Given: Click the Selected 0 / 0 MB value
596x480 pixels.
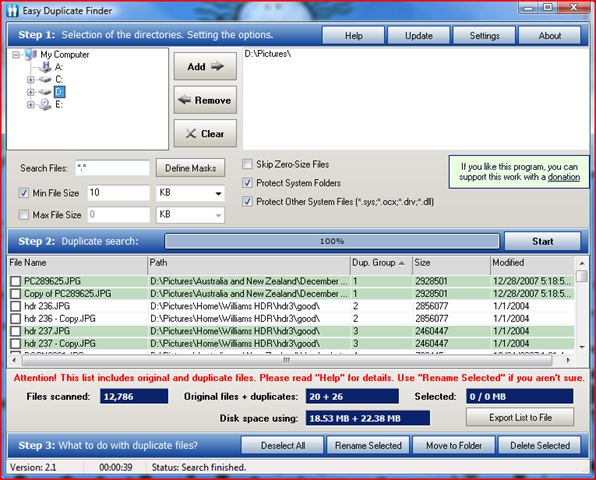Looking at the screenshot, I should [520, 396].
